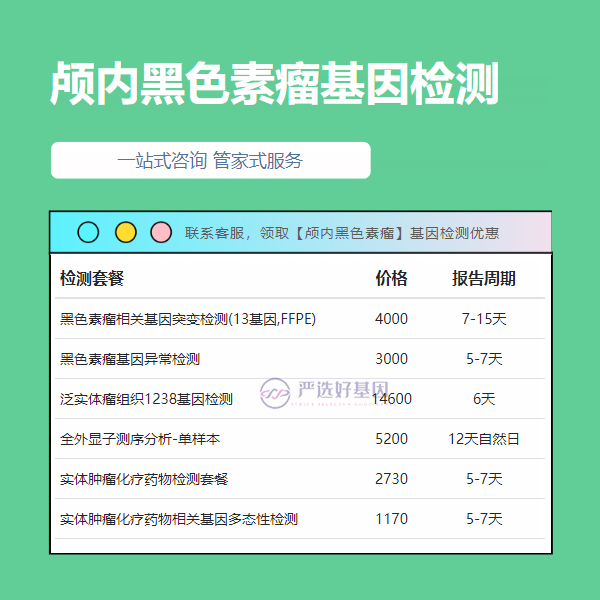
Task: Select row 全外显子测序分析-单样本
Action: click(x=300, y=439)
